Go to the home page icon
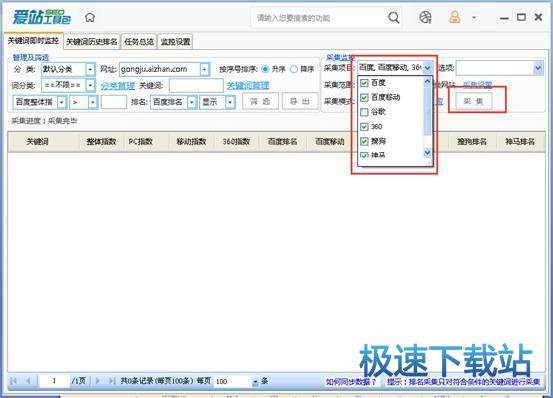This screenshot has width=553, height=398. coord(90,17)
